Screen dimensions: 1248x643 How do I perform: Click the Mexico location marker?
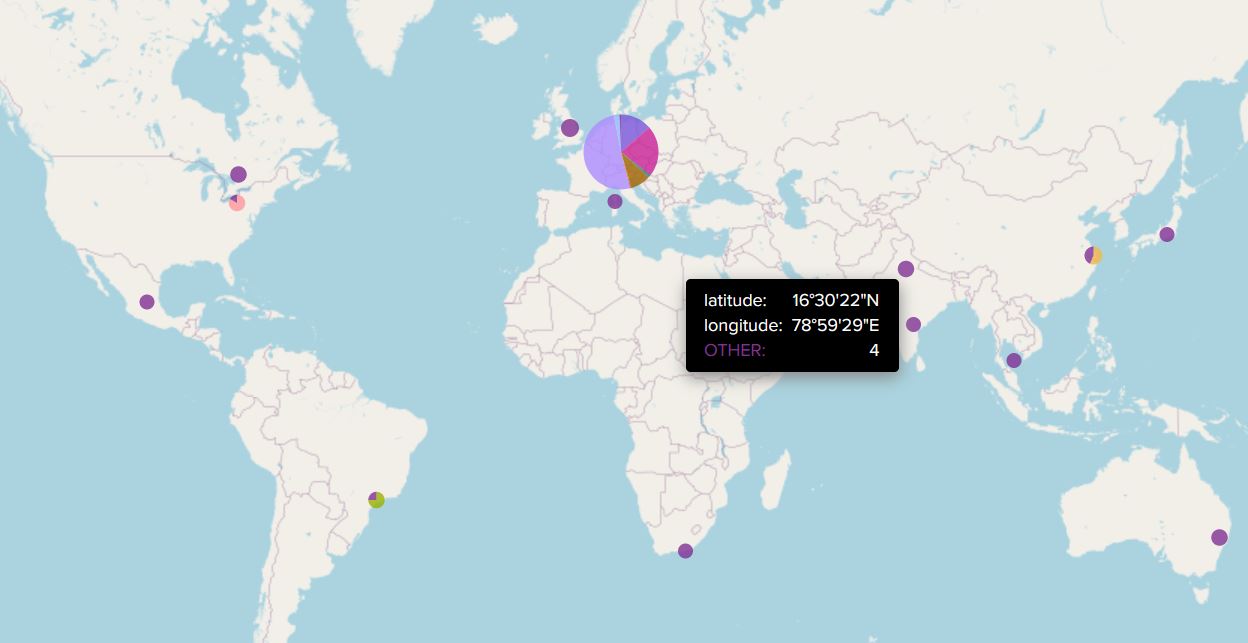148,299
